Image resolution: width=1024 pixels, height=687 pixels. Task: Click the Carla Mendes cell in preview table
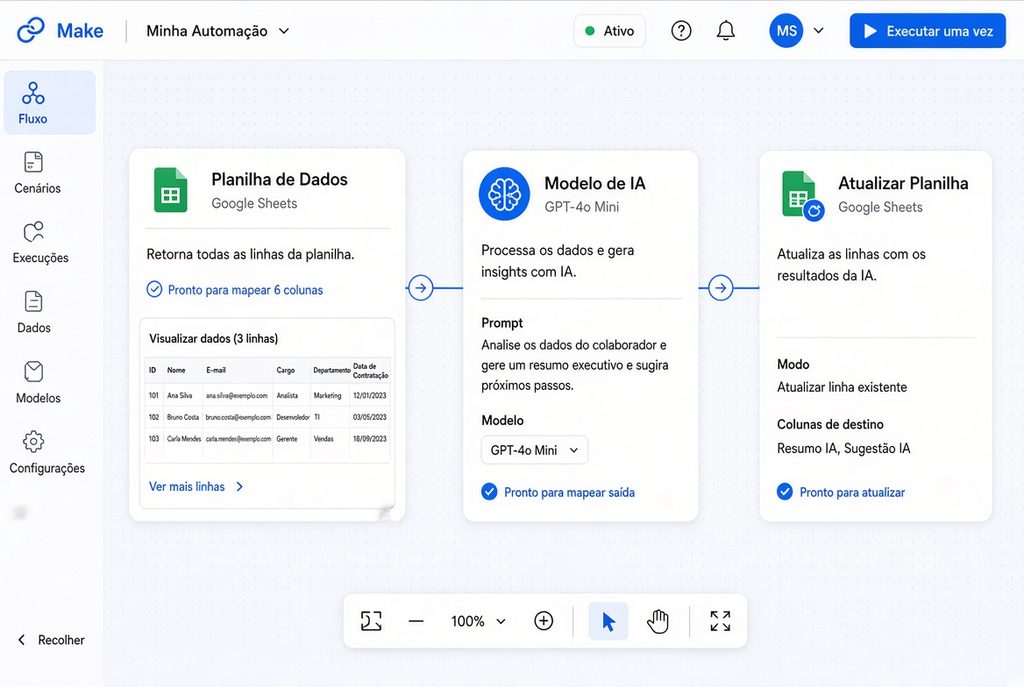(x=184, y=439)
